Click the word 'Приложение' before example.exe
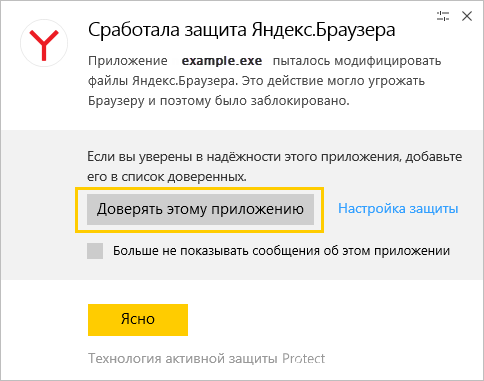484x381 pixels. [x=128, y=61]
